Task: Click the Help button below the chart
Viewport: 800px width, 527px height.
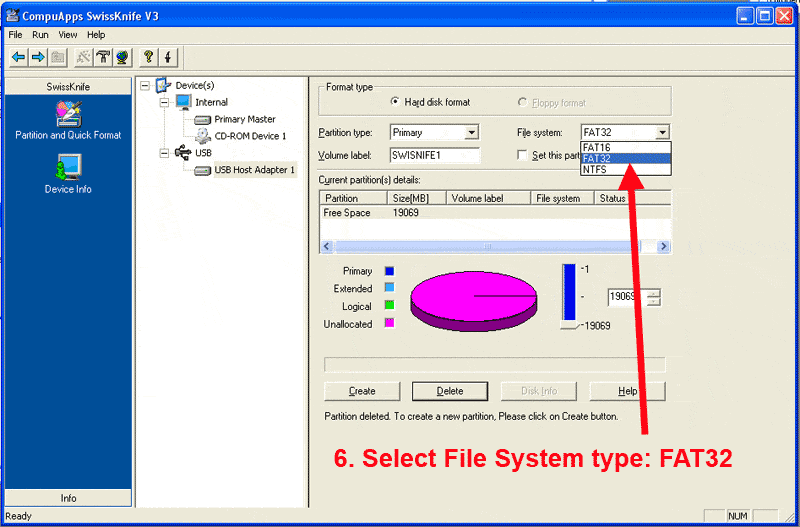Action: pyautogui.click(x=628, y=391)
